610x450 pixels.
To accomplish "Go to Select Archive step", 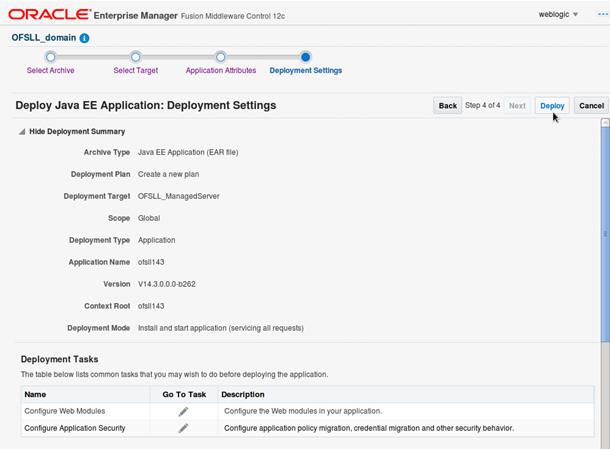I will 51,70.
